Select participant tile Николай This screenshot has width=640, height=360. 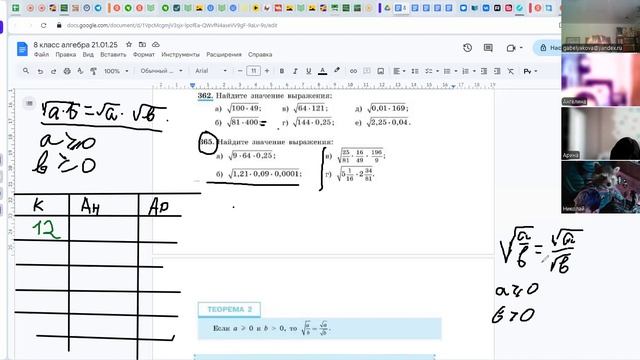(x=600, y=187)
